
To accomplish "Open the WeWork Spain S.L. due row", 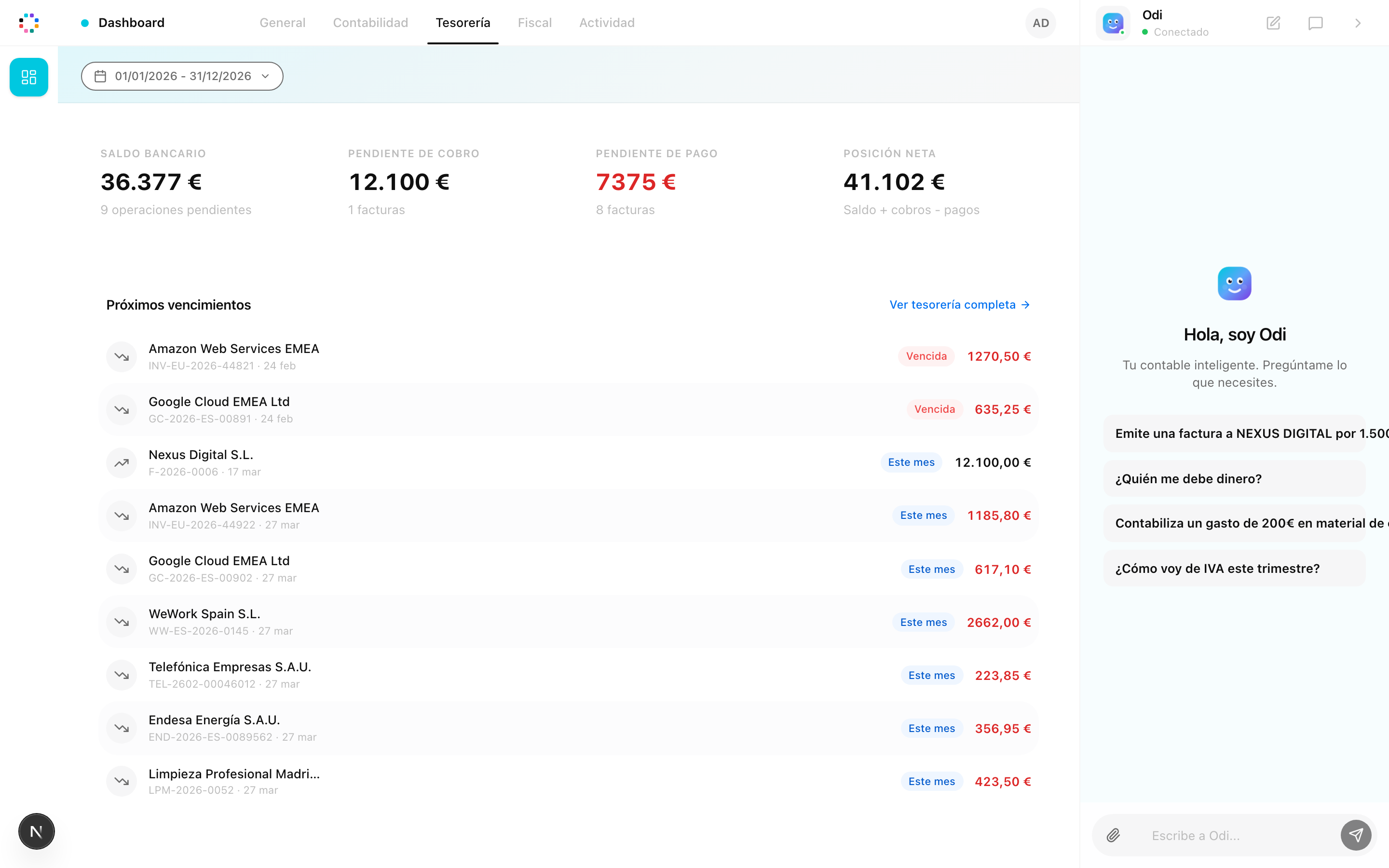I will coord(568,622).
